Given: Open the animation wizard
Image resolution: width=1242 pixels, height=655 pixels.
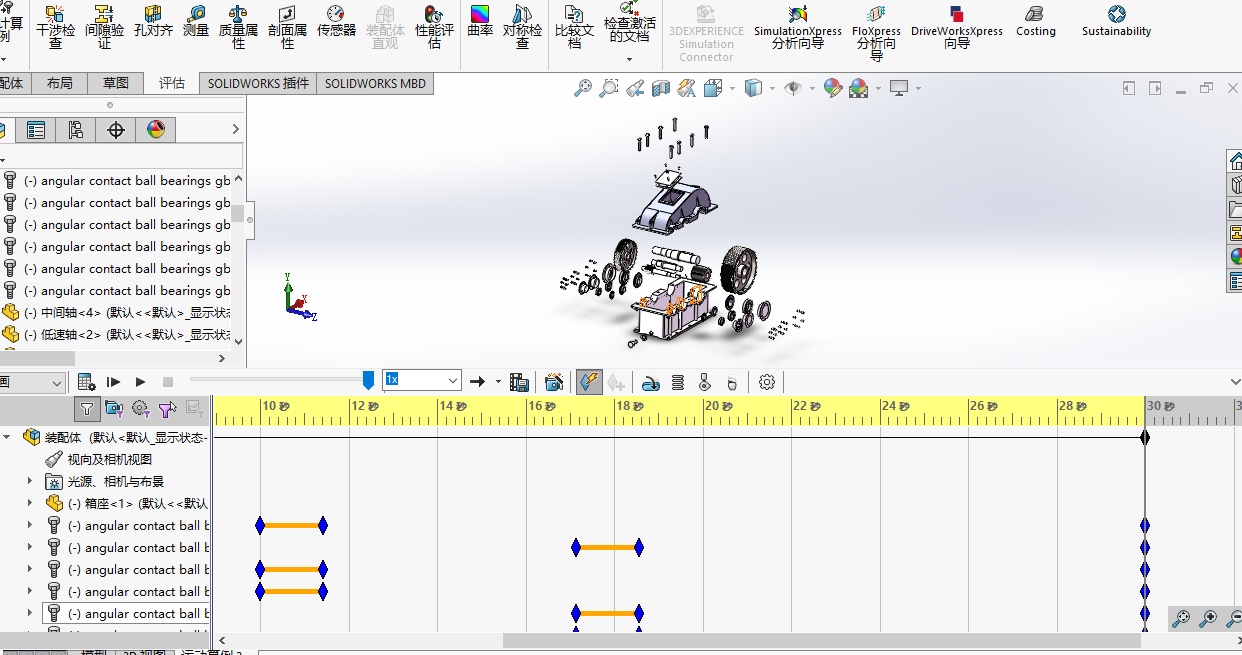Looking at the screenshot, I should [x=554, y=382].
